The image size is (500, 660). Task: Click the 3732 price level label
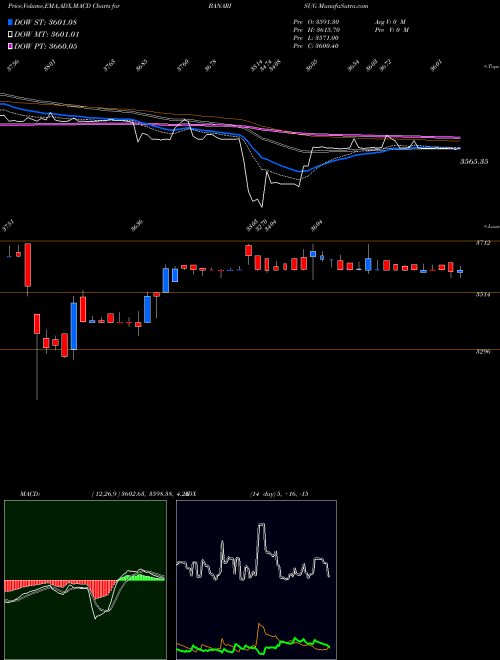483,243
